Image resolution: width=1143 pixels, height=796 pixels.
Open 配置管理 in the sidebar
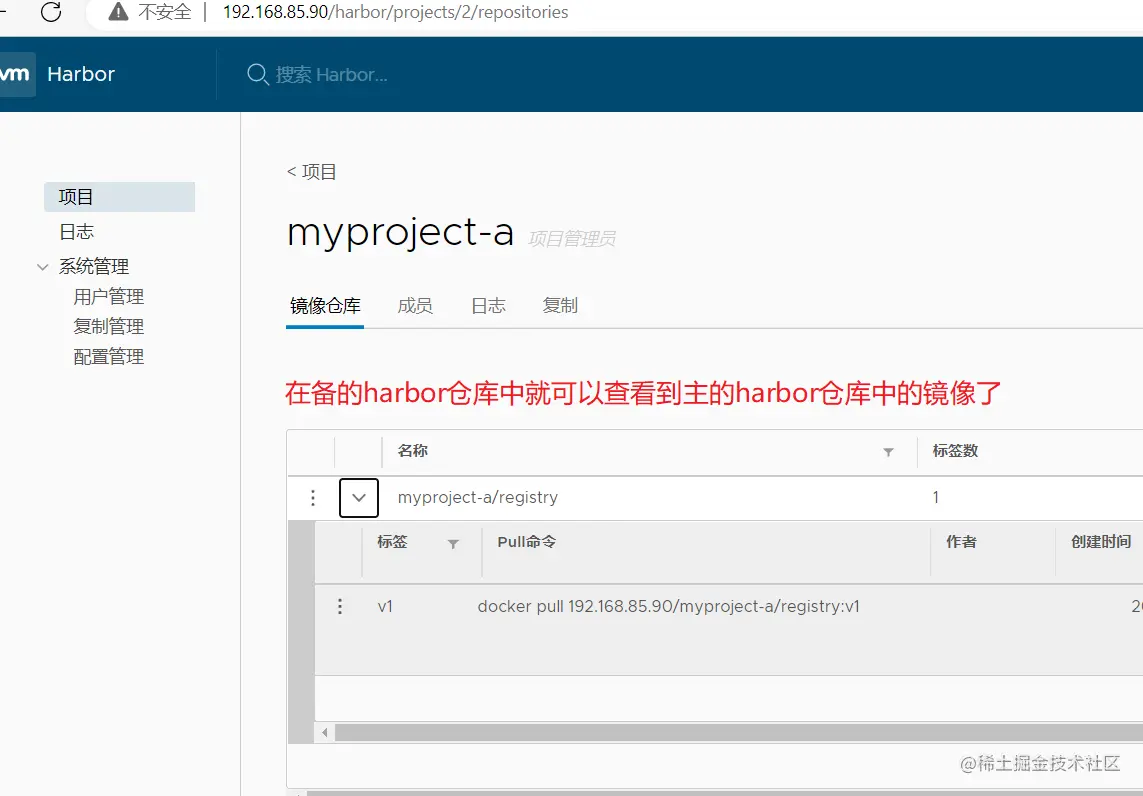coord(109,356)
